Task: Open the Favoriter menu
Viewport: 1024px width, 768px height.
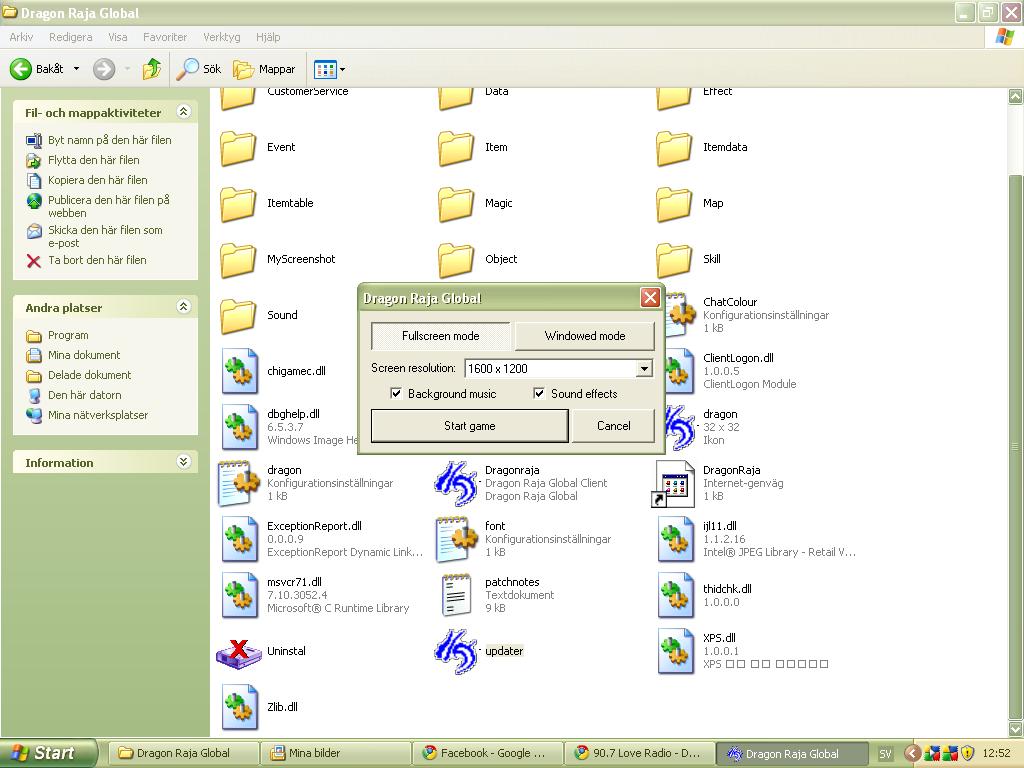Action: coord(165,37)
